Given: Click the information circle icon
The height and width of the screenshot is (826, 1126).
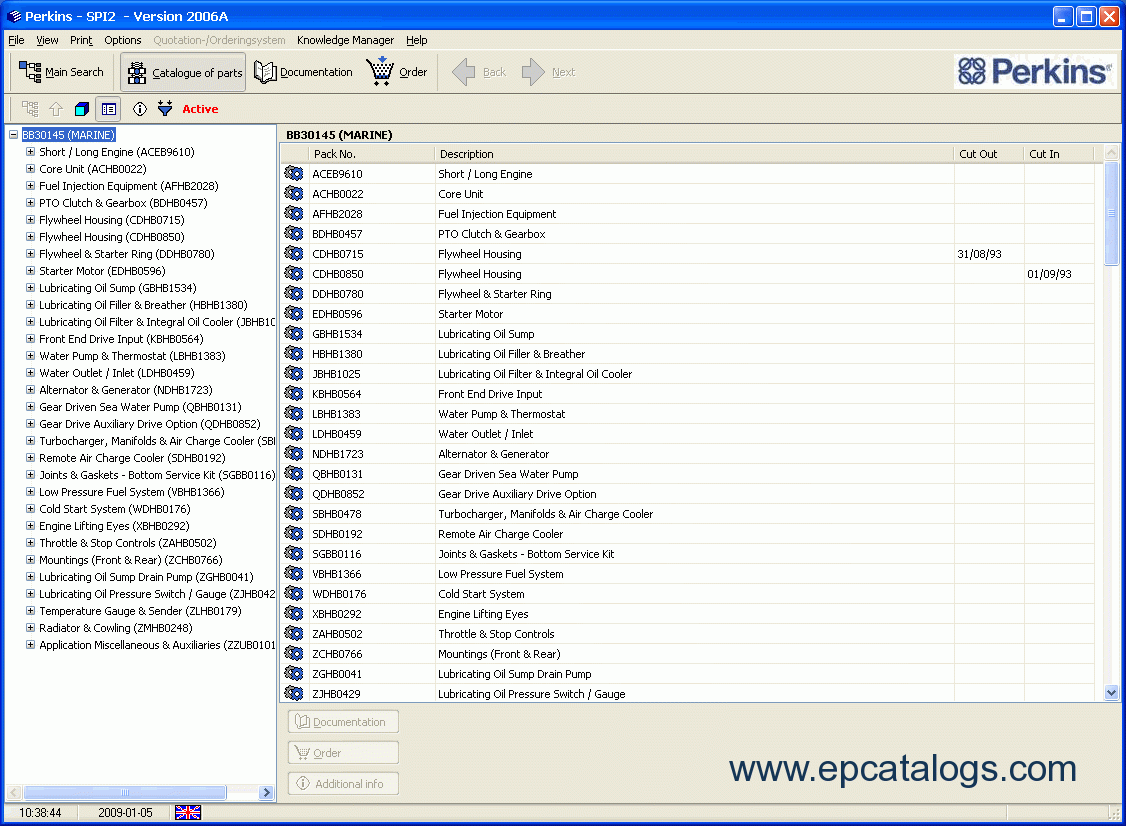Looking at the screenshot, I should click(140, 109).
